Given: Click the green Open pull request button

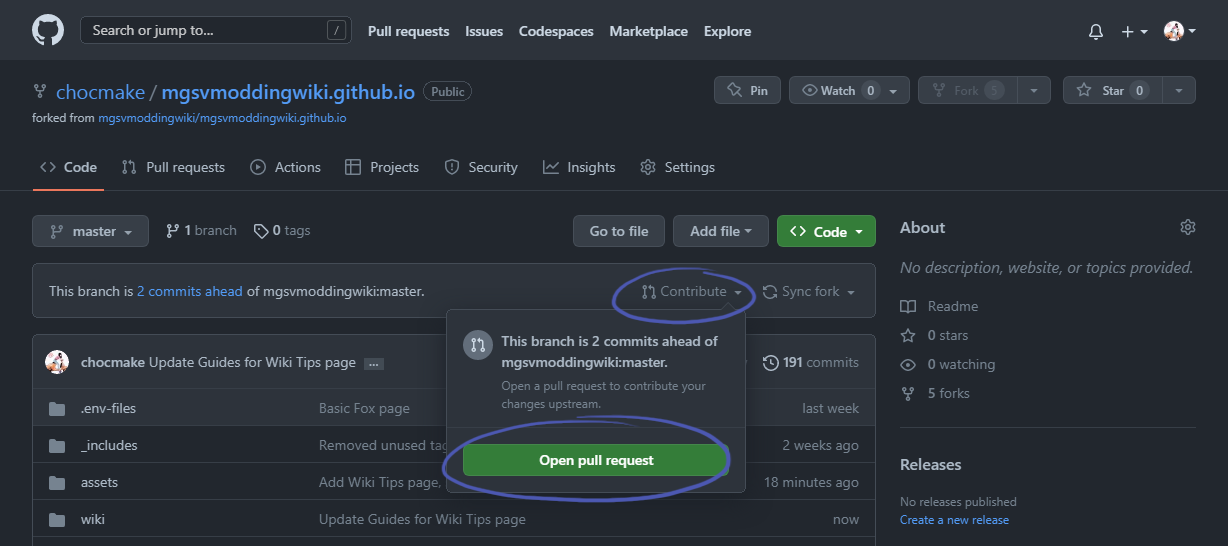Looking at the screenshot, I should (x=596, y=460).
